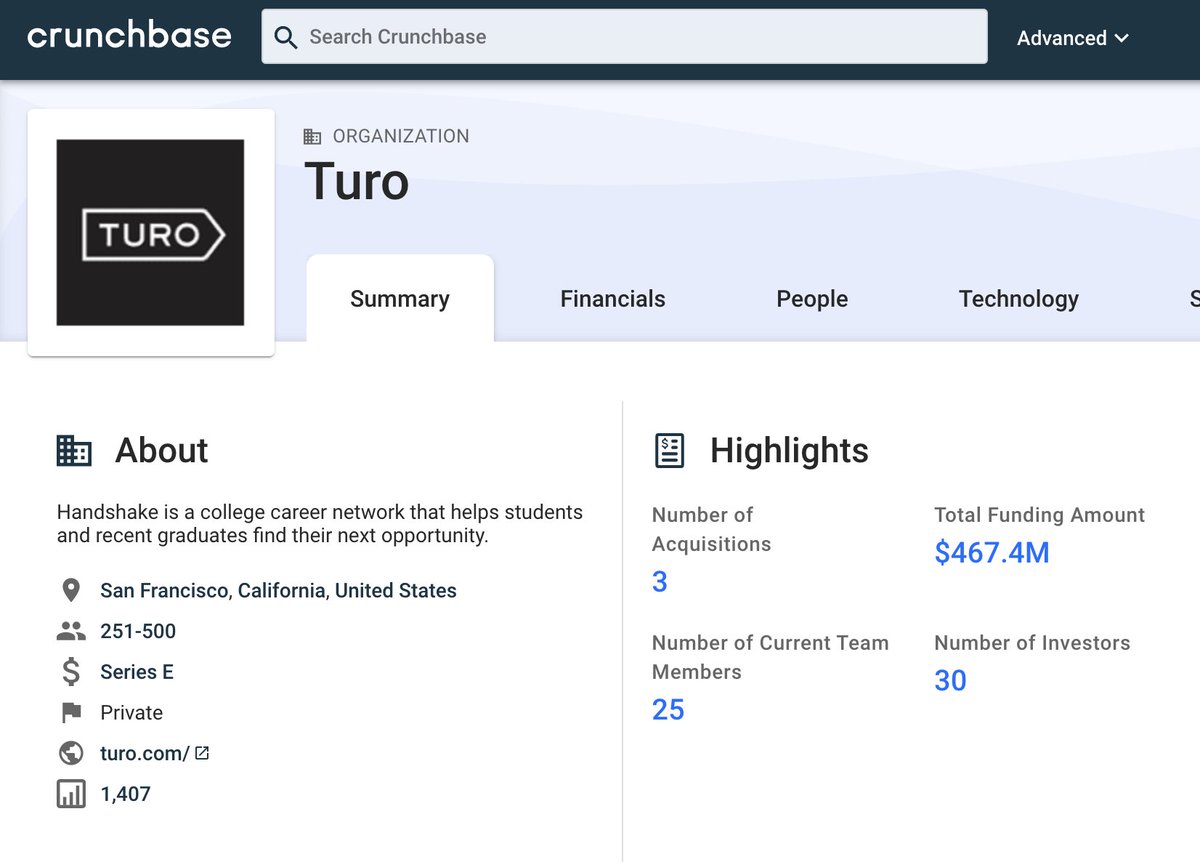This screenshot has height=862, width=1200.
Task: Open the California location link
Action: [x=282, y=590]
